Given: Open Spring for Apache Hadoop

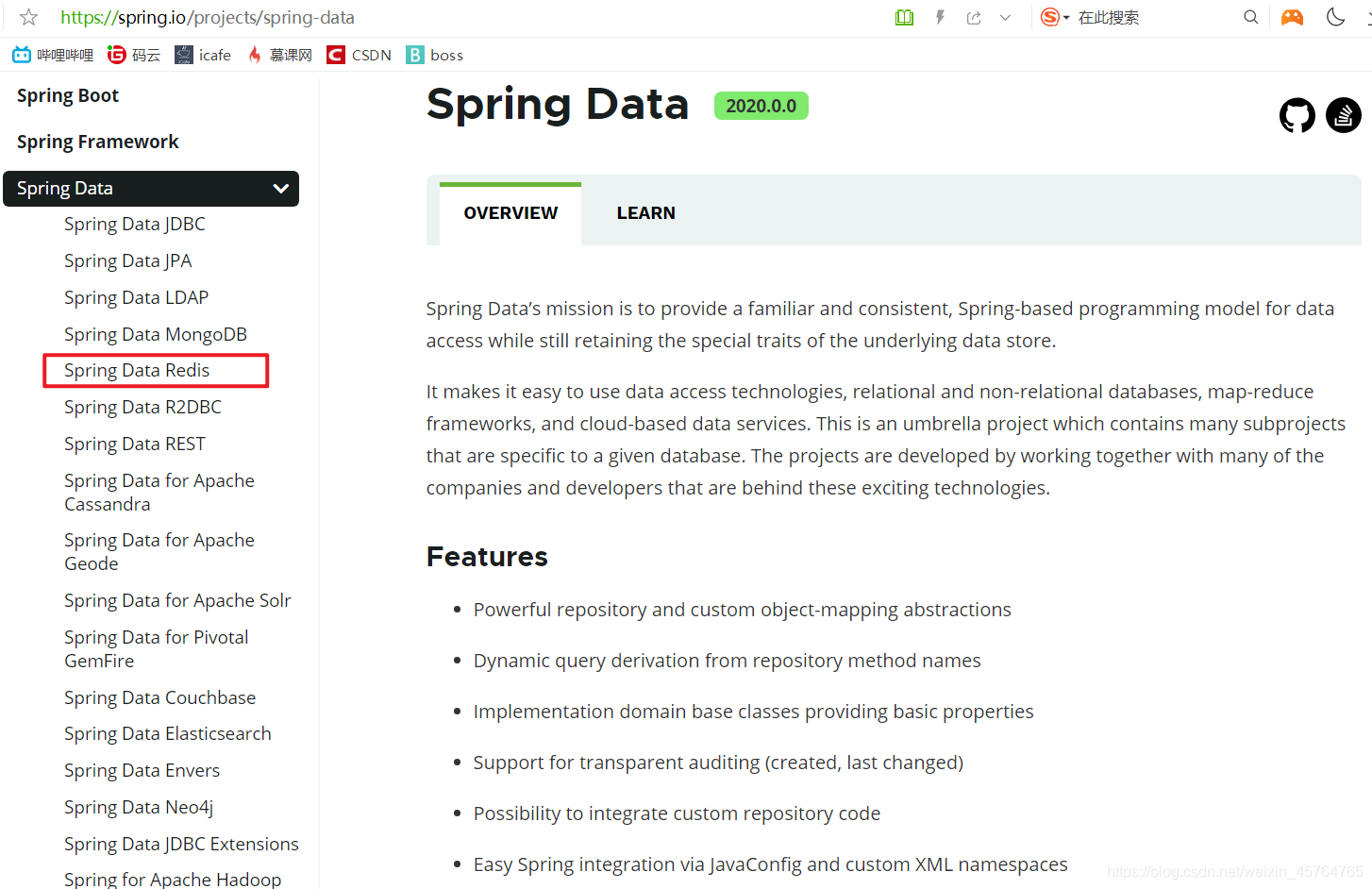Looking at the screenshot, I should point(173,879).
